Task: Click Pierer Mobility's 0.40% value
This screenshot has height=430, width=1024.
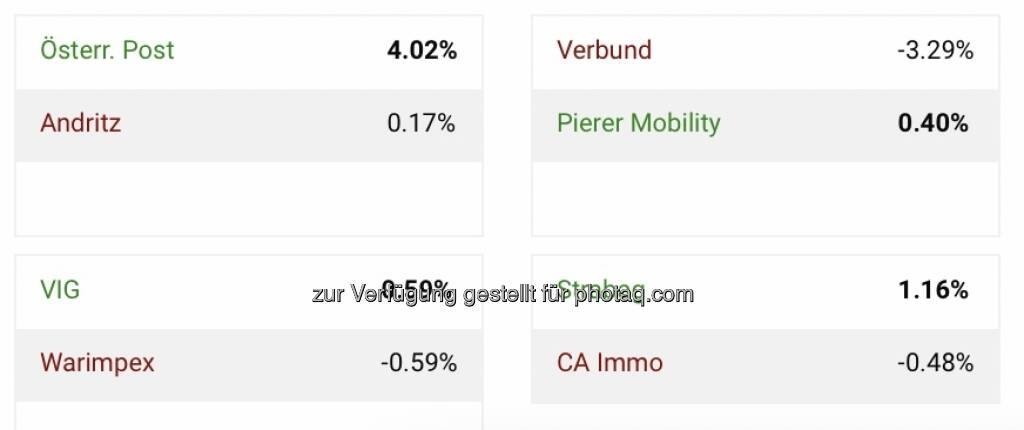Action: click(x=933, y=123)
